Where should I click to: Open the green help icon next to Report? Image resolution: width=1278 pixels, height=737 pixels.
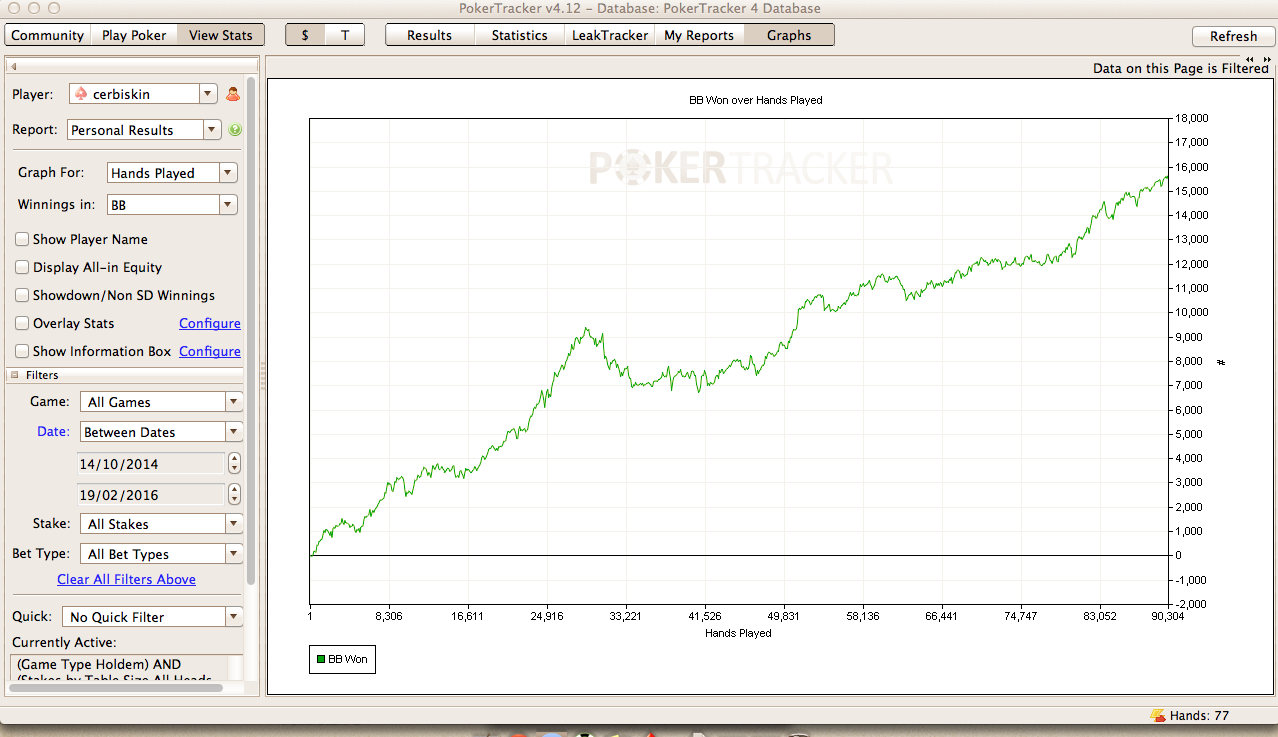tap(235, 130)
